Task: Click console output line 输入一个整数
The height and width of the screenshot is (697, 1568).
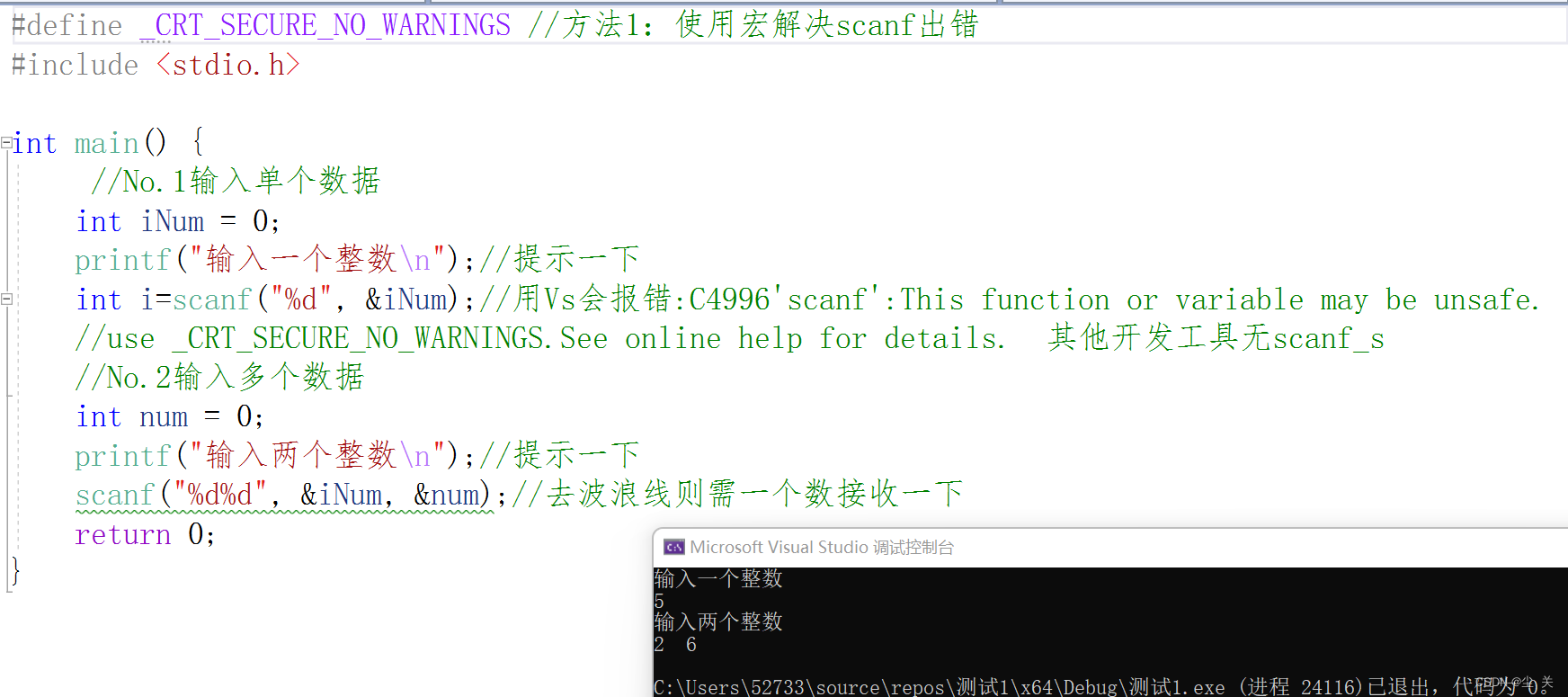Action: [x=718, y=578]
